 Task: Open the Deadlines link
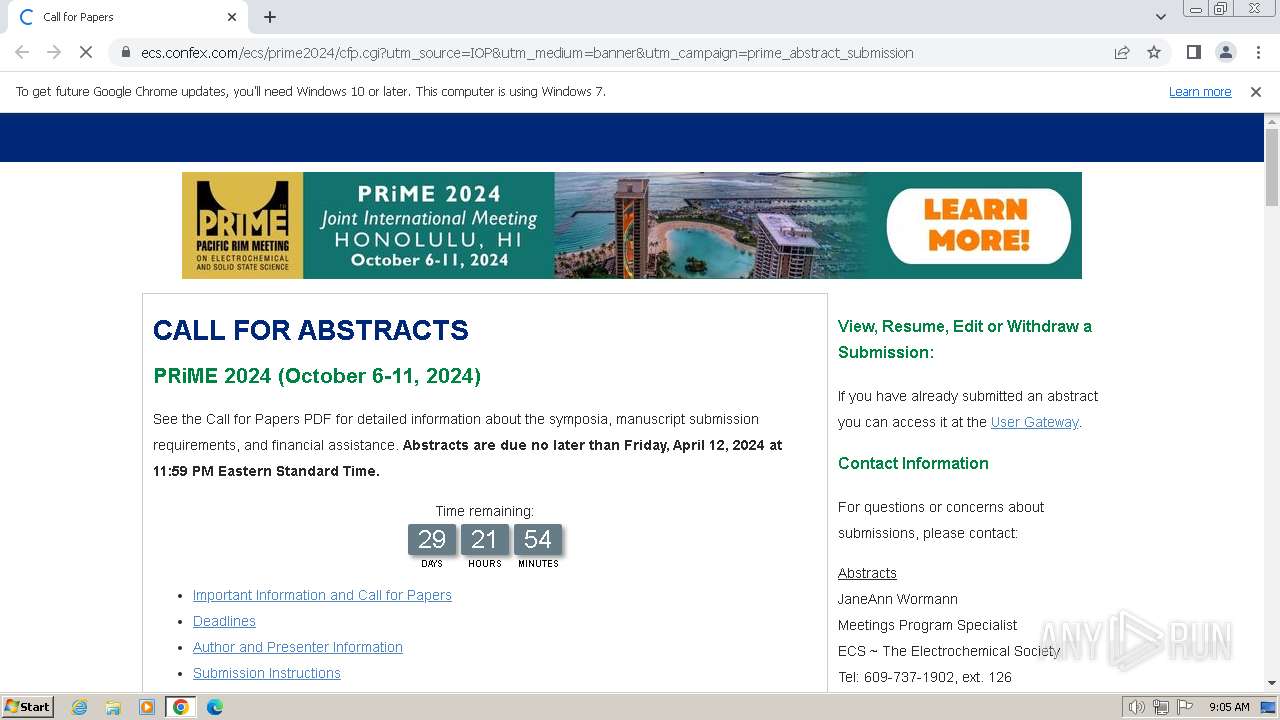click(224, 621)
